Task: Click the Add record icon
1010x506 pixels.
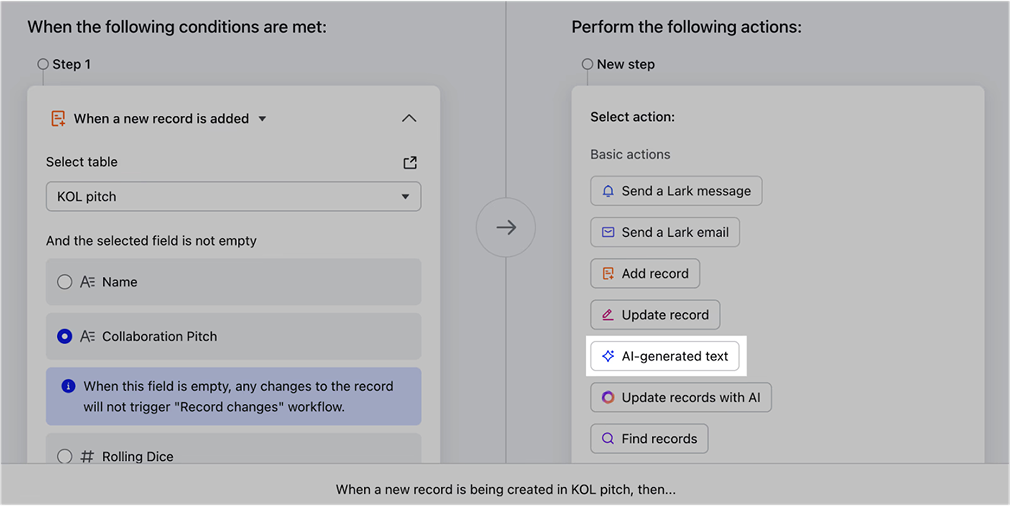Action: [x=608, y=273]
